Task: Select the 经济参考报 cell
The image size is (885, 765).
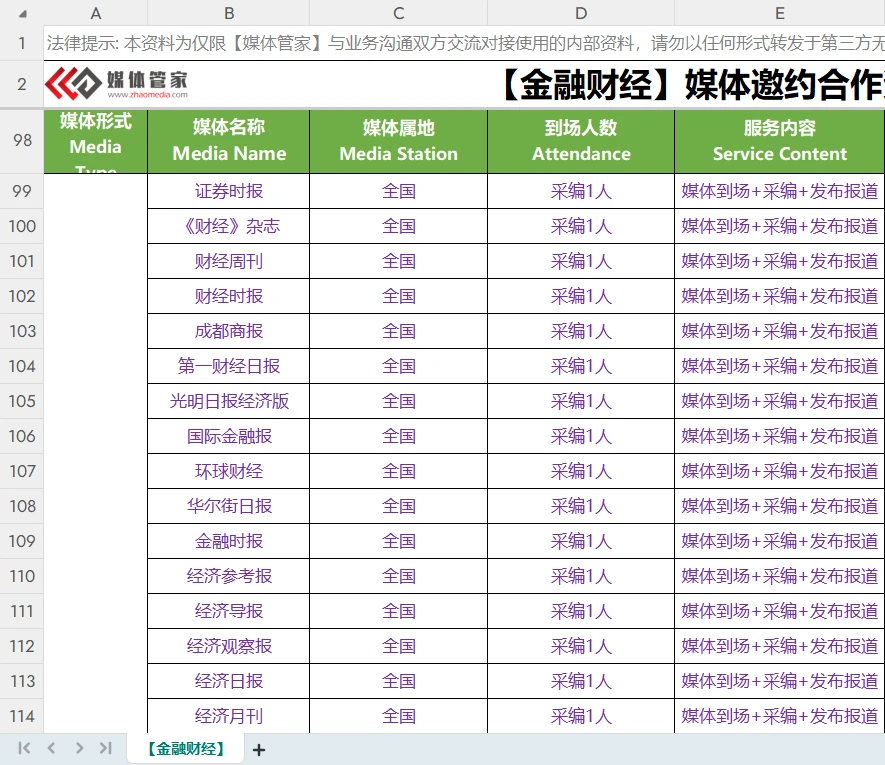Action: pyautogui.click(x=229, y=576)
